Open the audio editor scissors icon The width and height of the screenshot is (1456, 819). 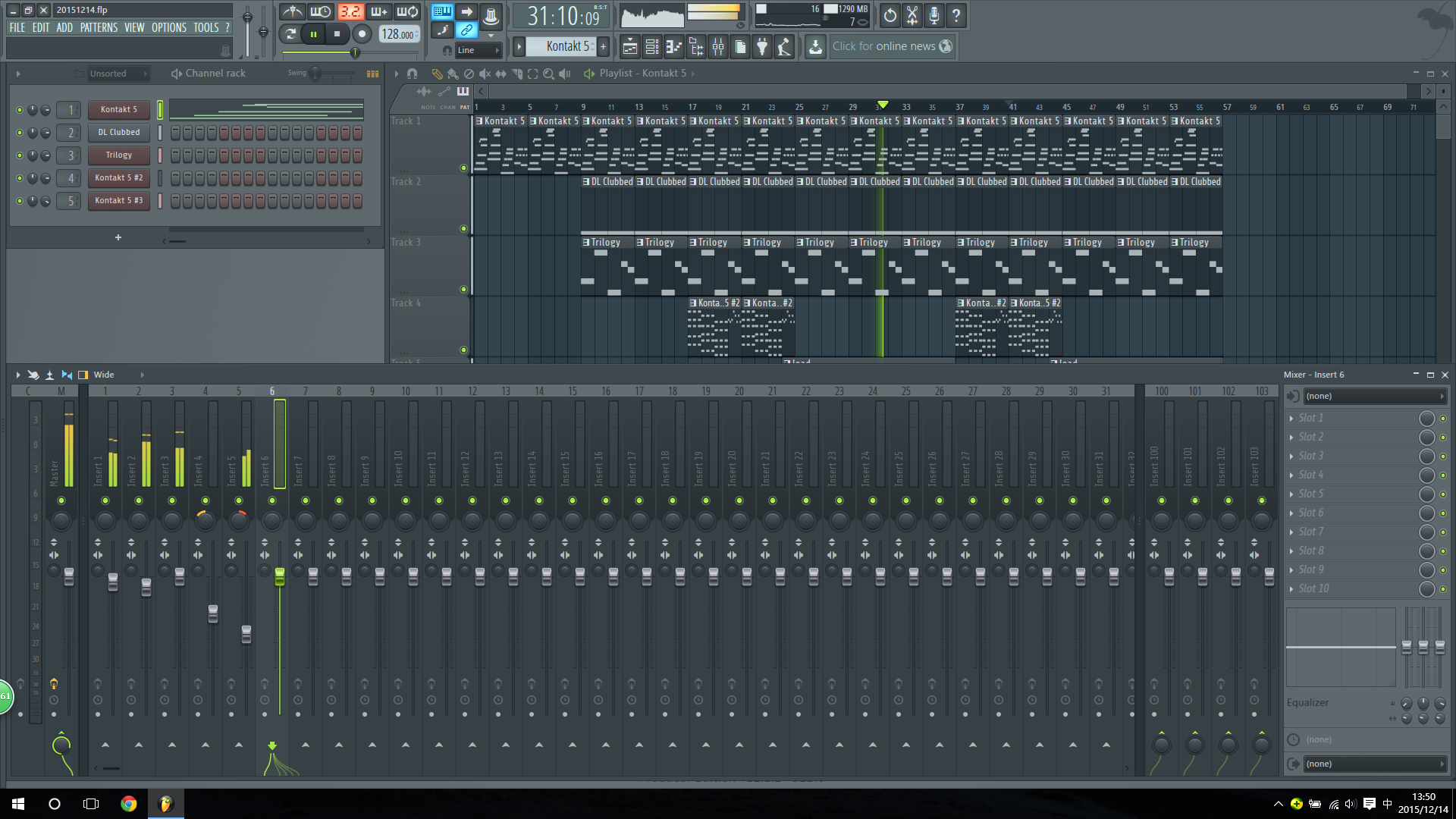click(x=912, y=15)
